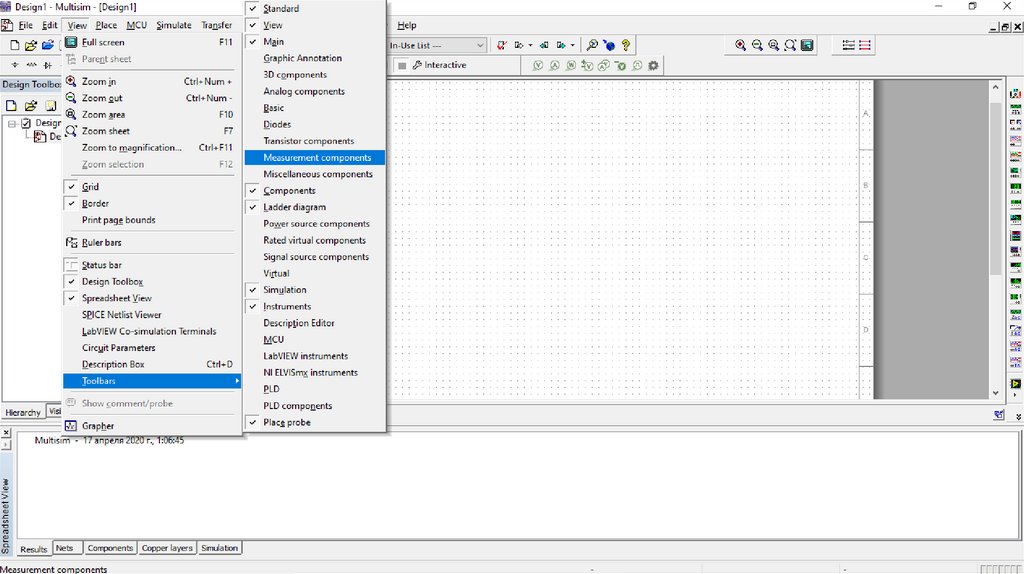Click the new design icon in Design Toolbox
Image resolution: width=1024 pixels, height=574 pixels.
point(12,105)
